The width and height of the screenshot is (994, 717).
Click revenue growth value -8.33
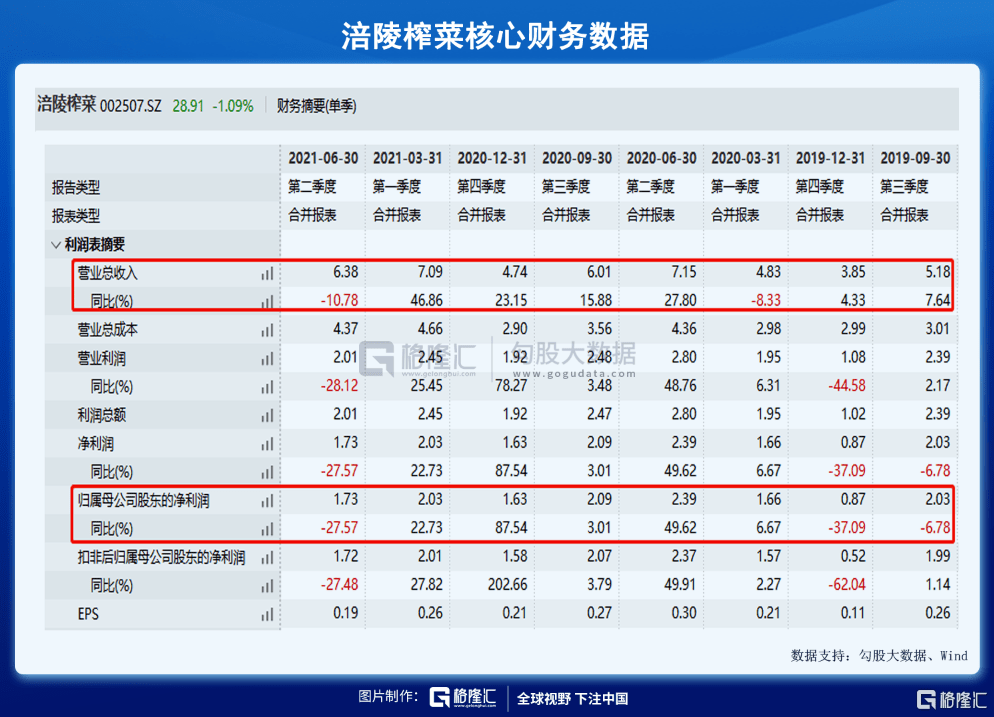[765, 300]
